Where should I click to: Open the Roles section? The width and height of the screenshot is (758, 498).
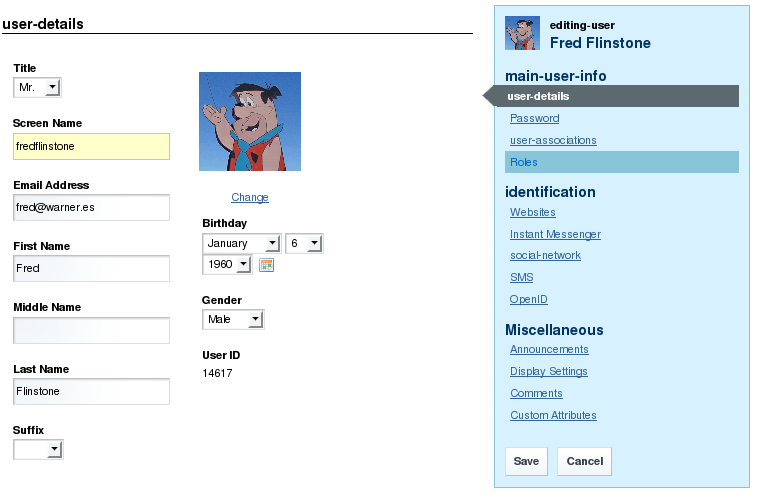coord(524,162)
